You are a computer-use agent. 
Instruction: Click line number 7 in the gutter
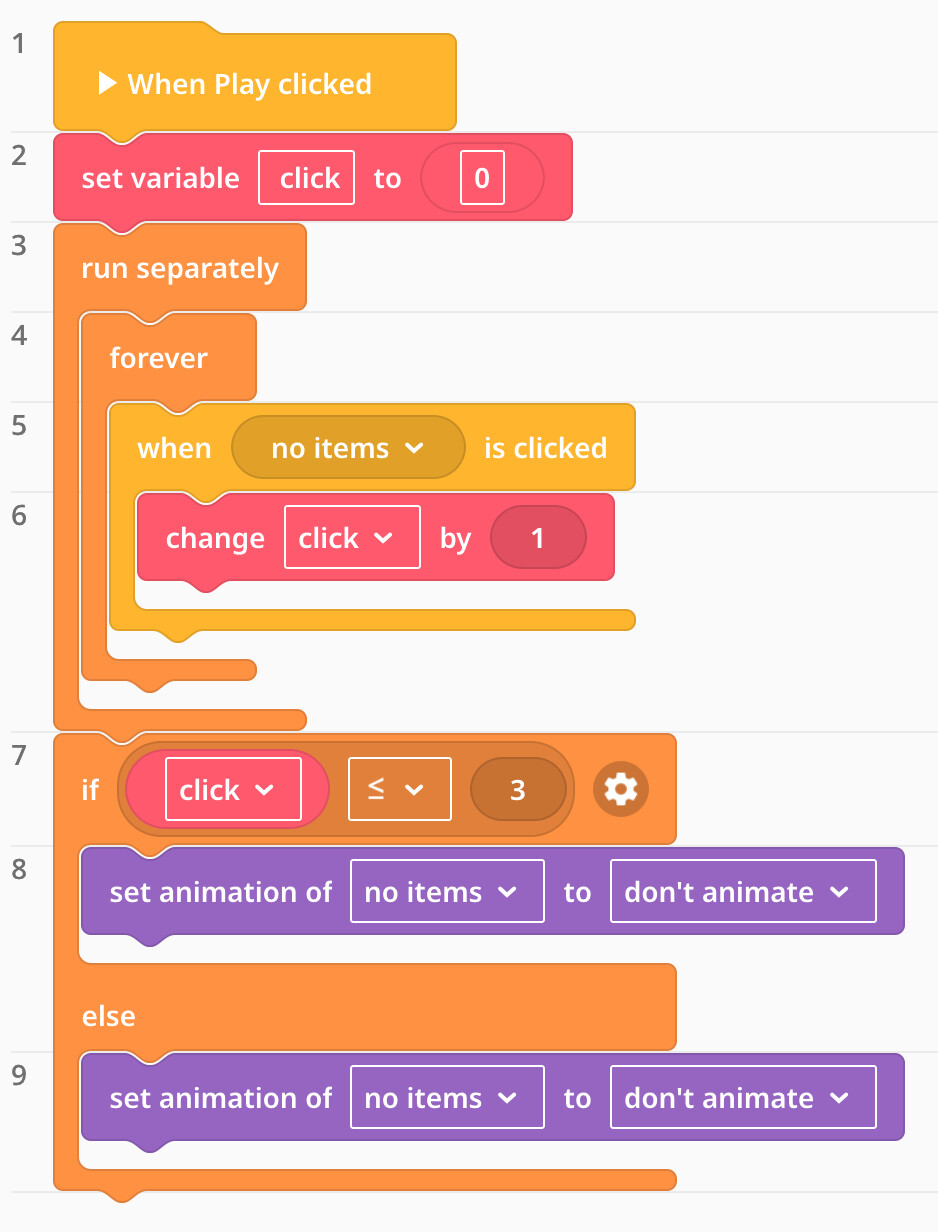coord(18,754)
